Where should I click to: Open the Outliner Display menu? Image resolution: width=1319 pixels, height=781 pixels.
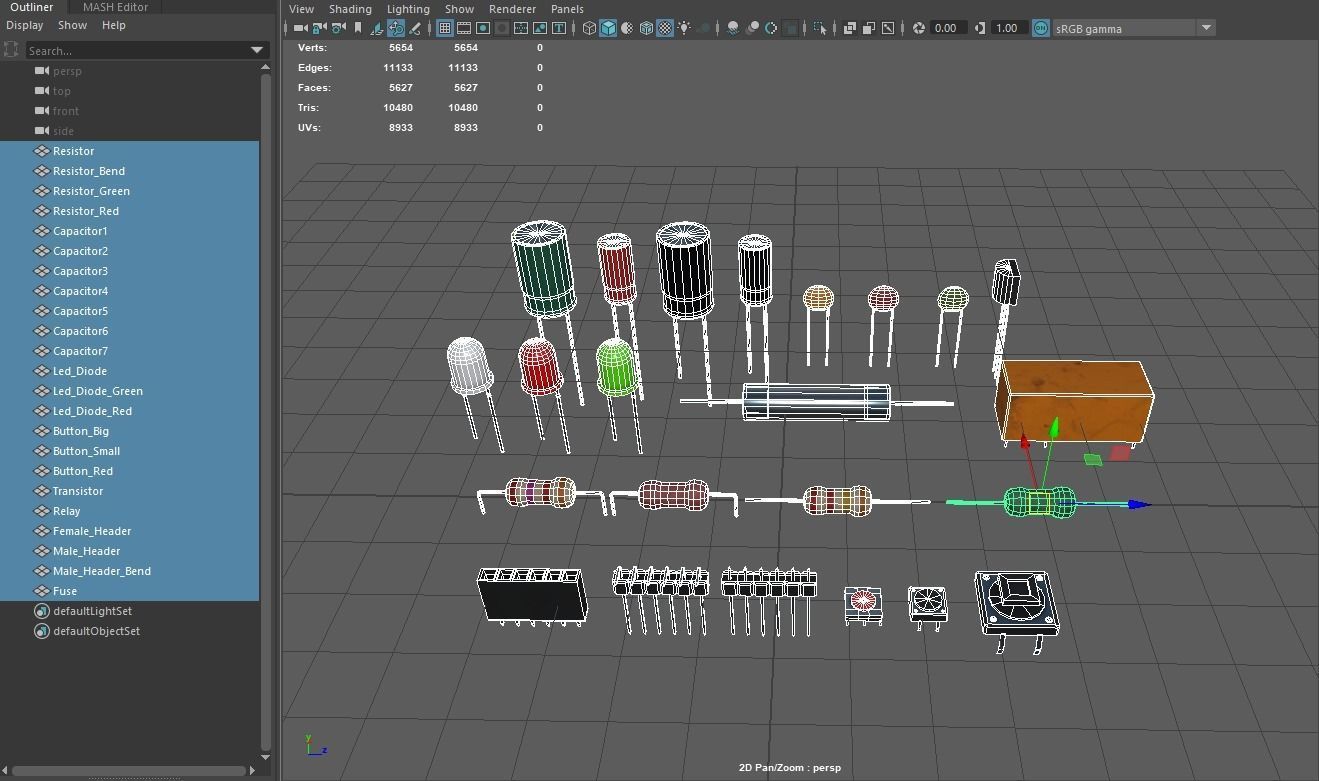[25, 25]
